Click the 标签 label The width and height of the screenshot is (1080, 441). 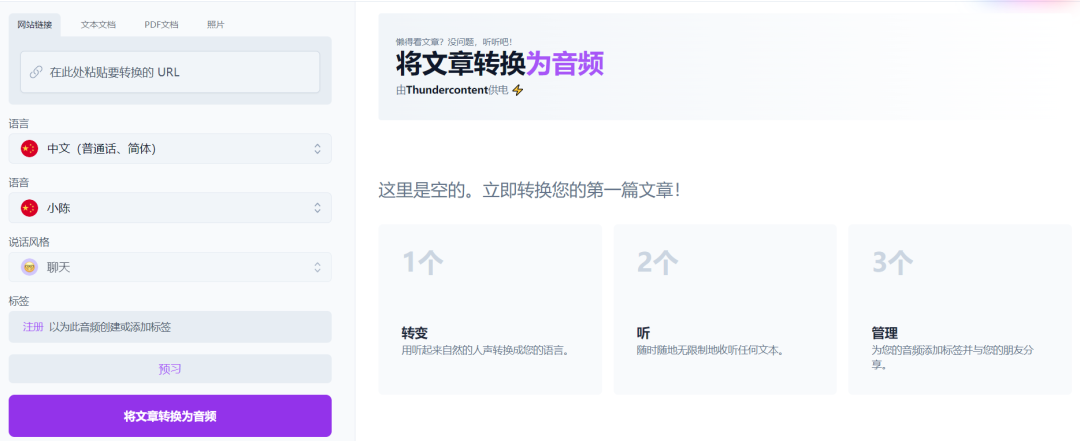(19, 301)
